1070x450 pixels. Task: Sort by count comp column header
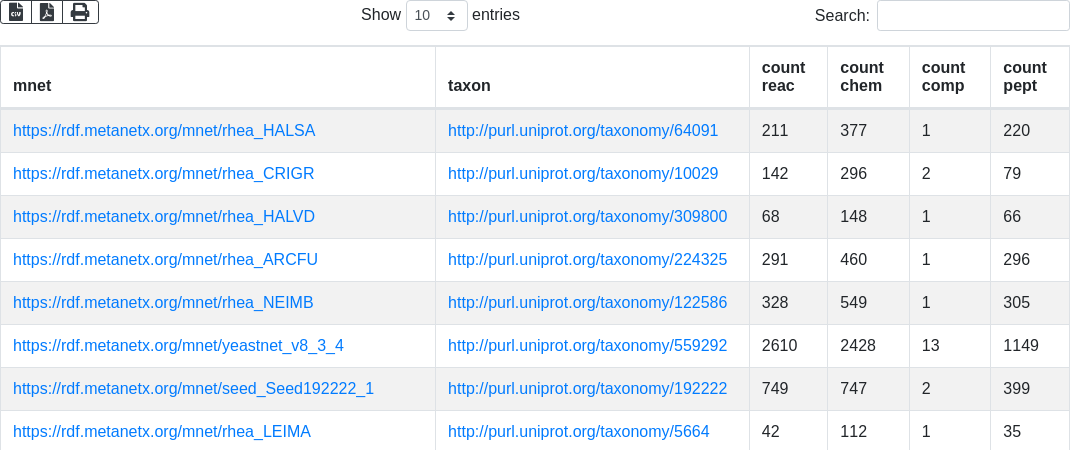pyautogui.click(x=943, y=77)
